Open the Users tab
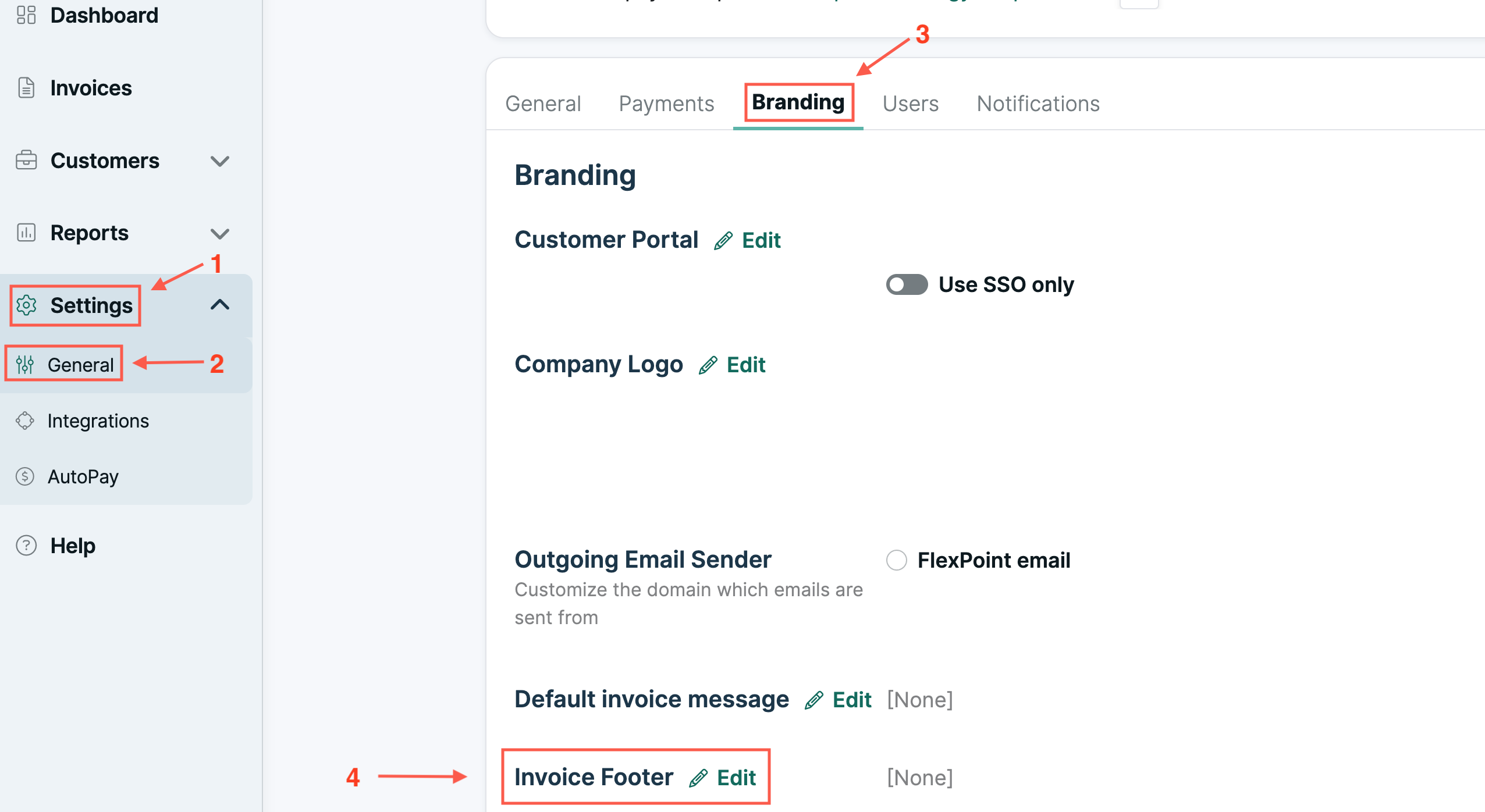Viewport: 1485px width, 812px height. [x=910, y=104]
